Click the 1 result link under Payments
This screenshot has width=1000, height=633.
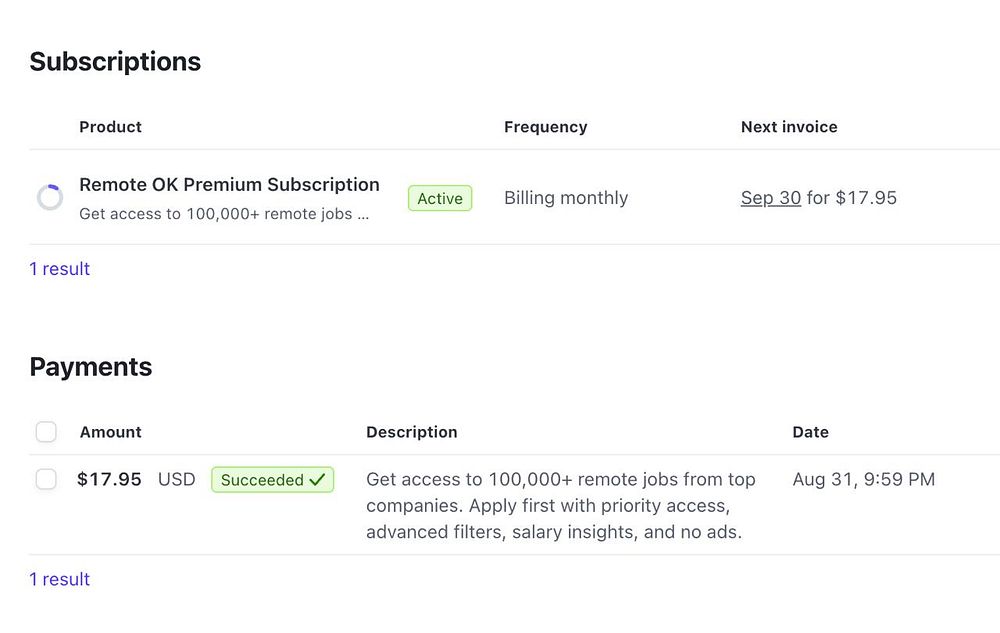coord(60,579)
